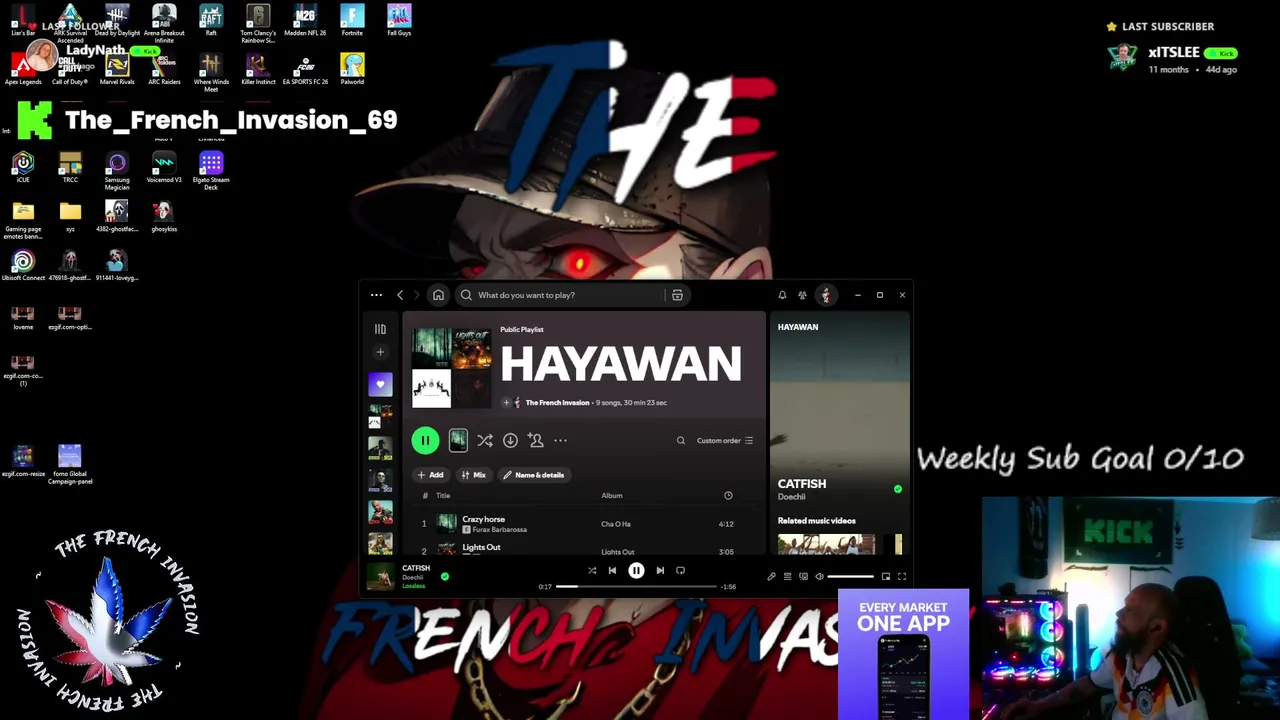This screenshot has height=720, width=1280.
Task: Pause playback in the bottom player bar
Action: (x=636, y=570)
